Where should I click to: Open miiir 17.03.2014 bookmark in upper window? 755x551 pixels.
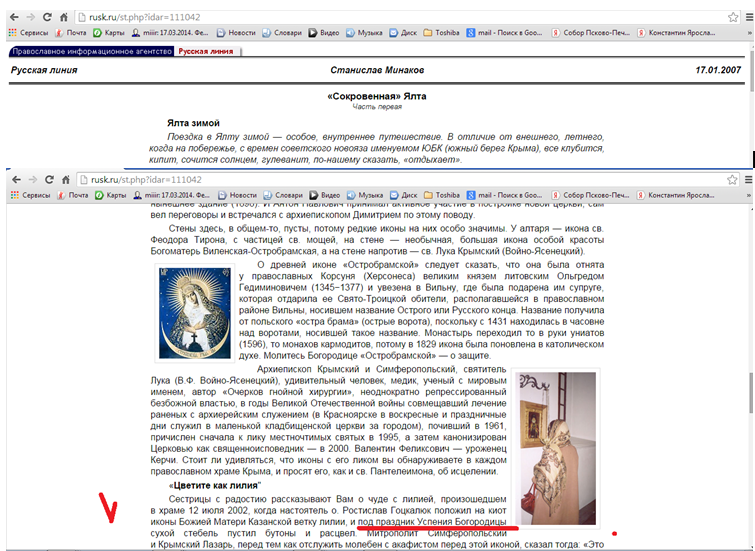170,33
